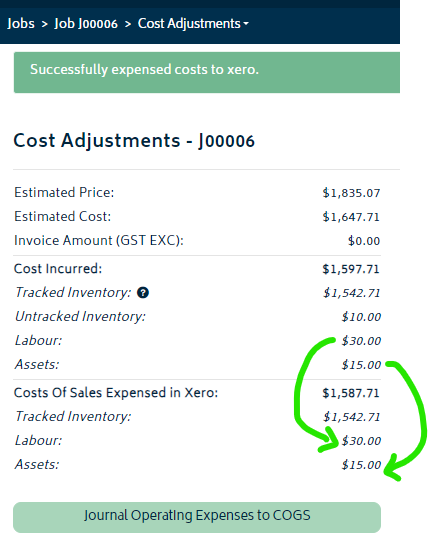Click the Labour $30.00 under Cost Incurred
Image resolution: width=428 pixels, height=547 pixels.
(x=361, y=341)
